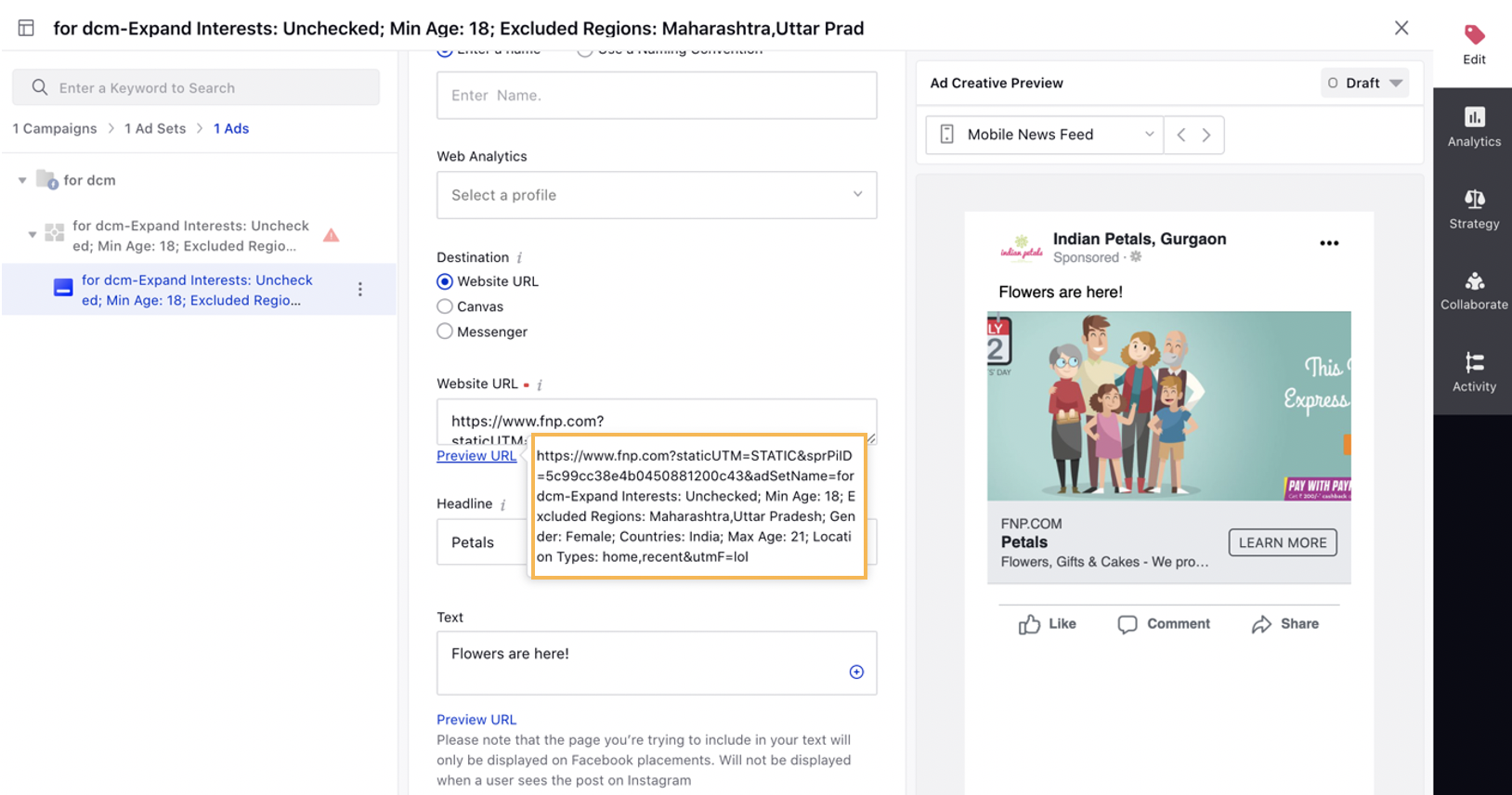Click the blue ad creative icon
This screenshot has height=795, width=1512.
tap(63, 288)
